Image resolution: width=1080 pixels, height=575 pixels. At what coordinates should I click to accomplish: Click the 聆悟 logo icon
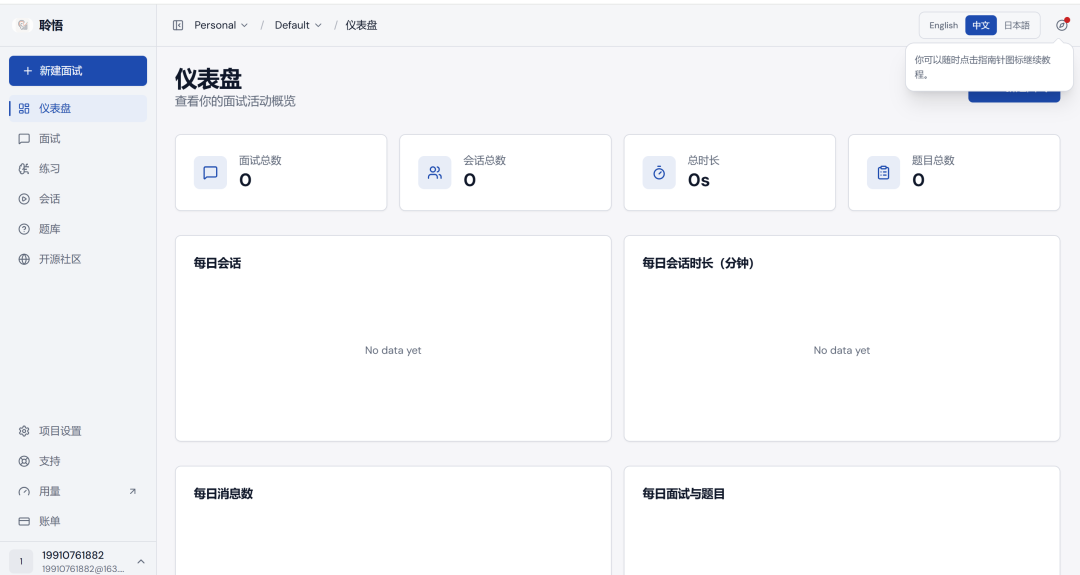click(x=23, y=25)
